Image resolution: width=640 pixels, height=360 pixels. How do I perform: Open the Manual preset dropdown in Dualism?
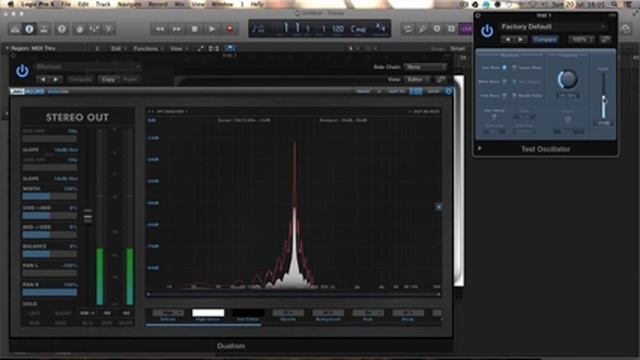coord(88,66)
